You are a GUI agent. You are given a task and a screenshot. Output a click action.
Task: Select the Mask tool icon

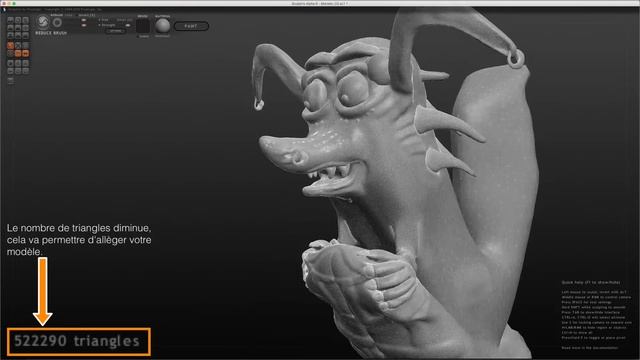(x=11, y=53)
